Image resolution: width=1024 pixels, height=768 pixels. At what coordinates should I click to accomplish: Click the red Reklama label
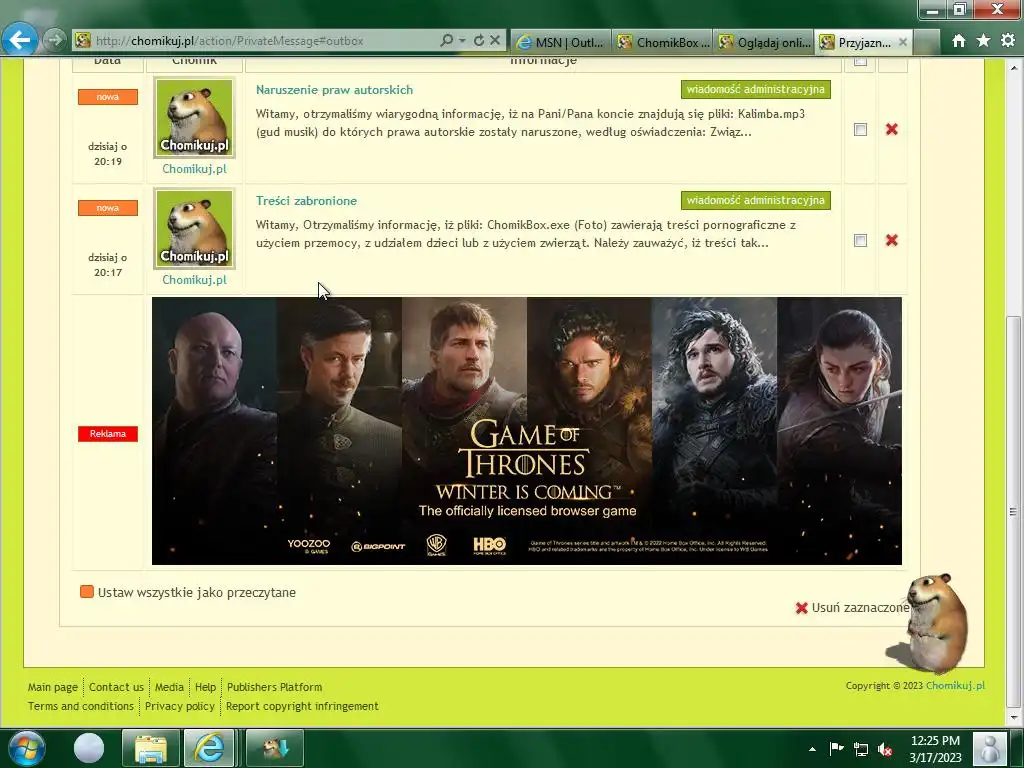[108, 434]
